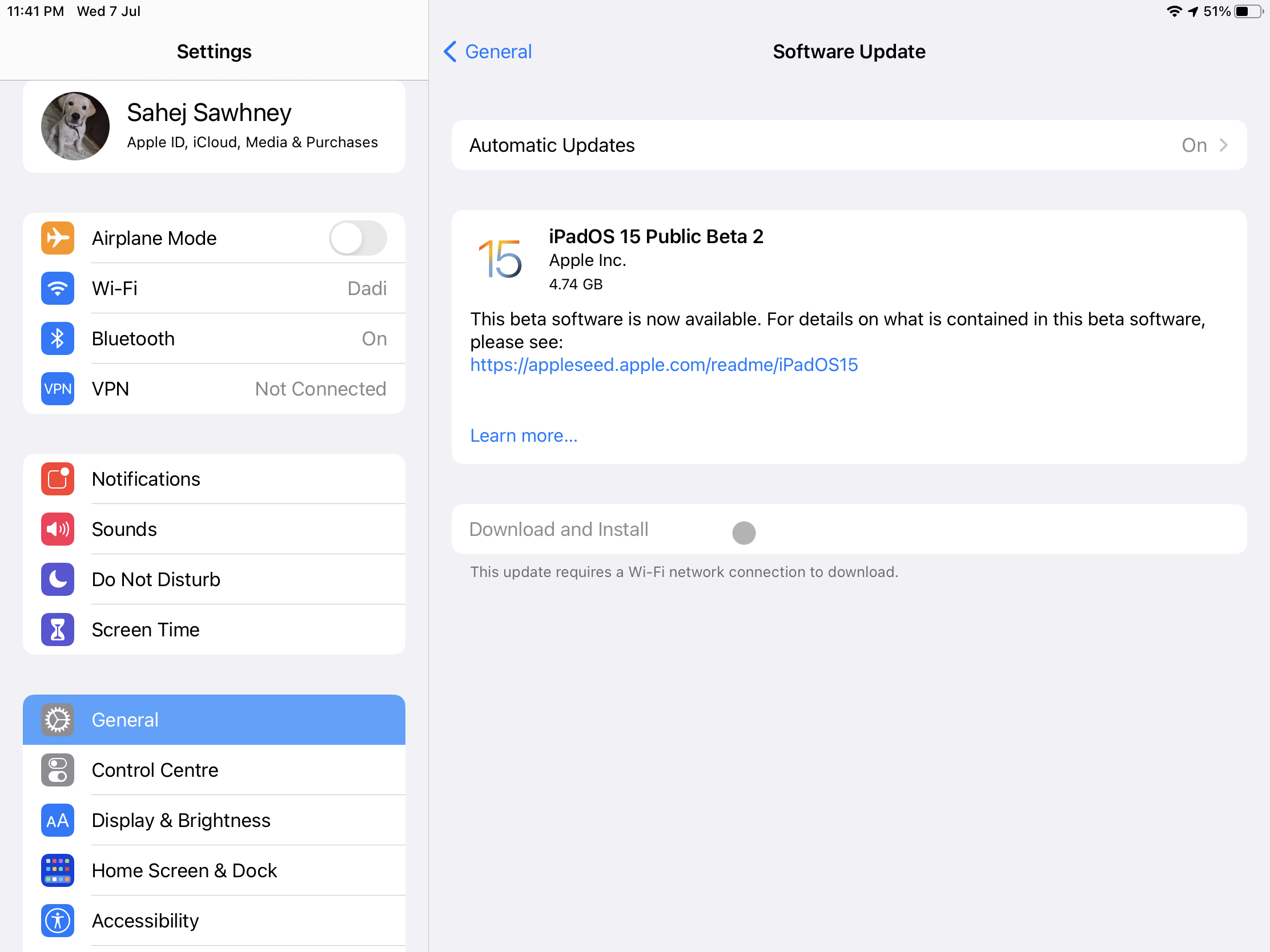Open Sahej Sawhney Apple ID profile

coord(214,126)
